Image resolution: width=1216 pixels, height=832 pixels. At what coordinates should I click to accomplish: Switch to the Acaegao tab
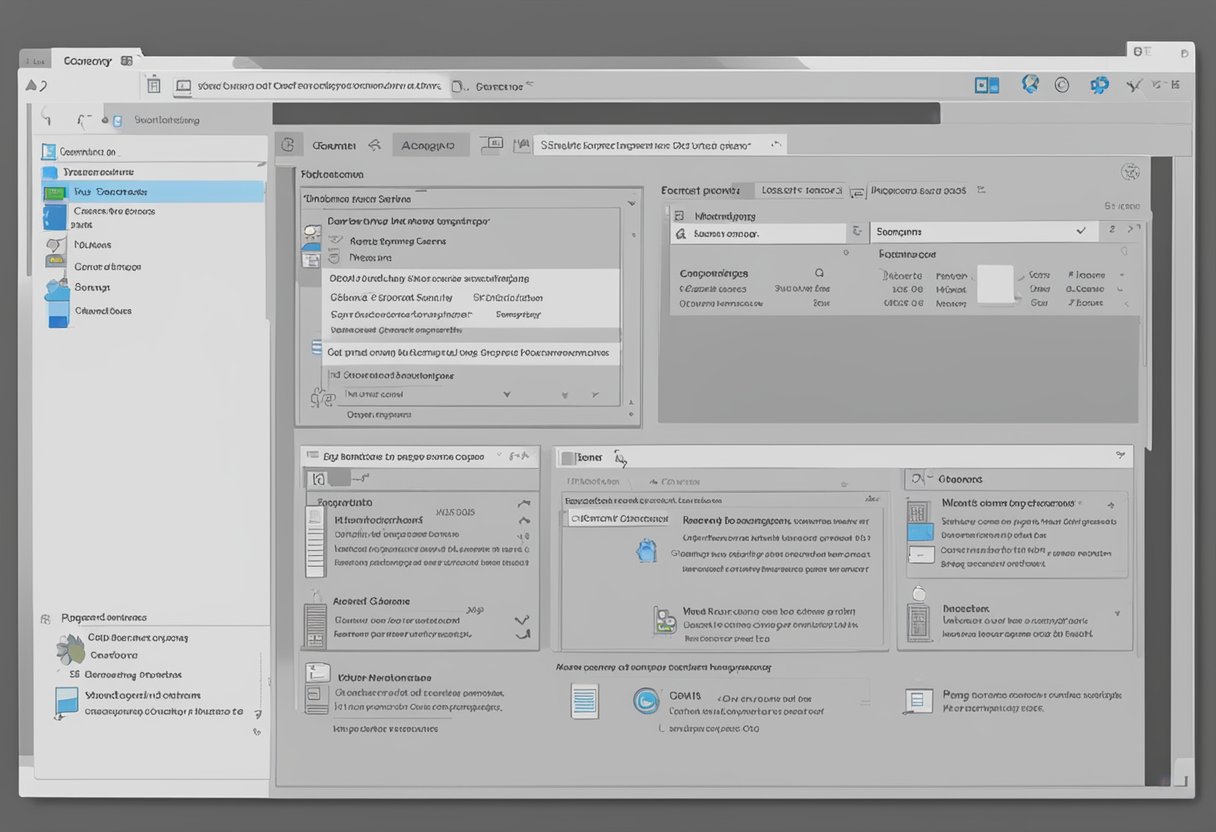pos(430,145)
